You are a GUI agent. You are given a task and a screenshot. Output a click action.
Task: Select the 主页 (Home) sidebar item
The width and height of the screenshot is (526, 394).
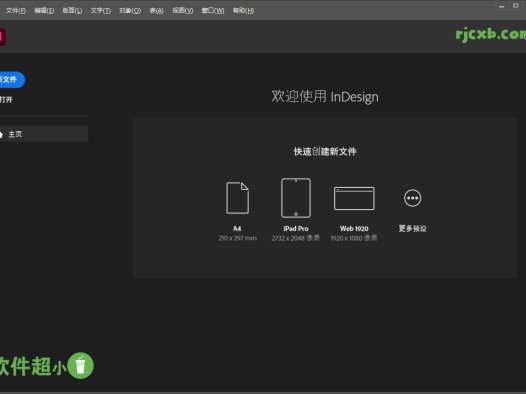[x=44, y=134]
